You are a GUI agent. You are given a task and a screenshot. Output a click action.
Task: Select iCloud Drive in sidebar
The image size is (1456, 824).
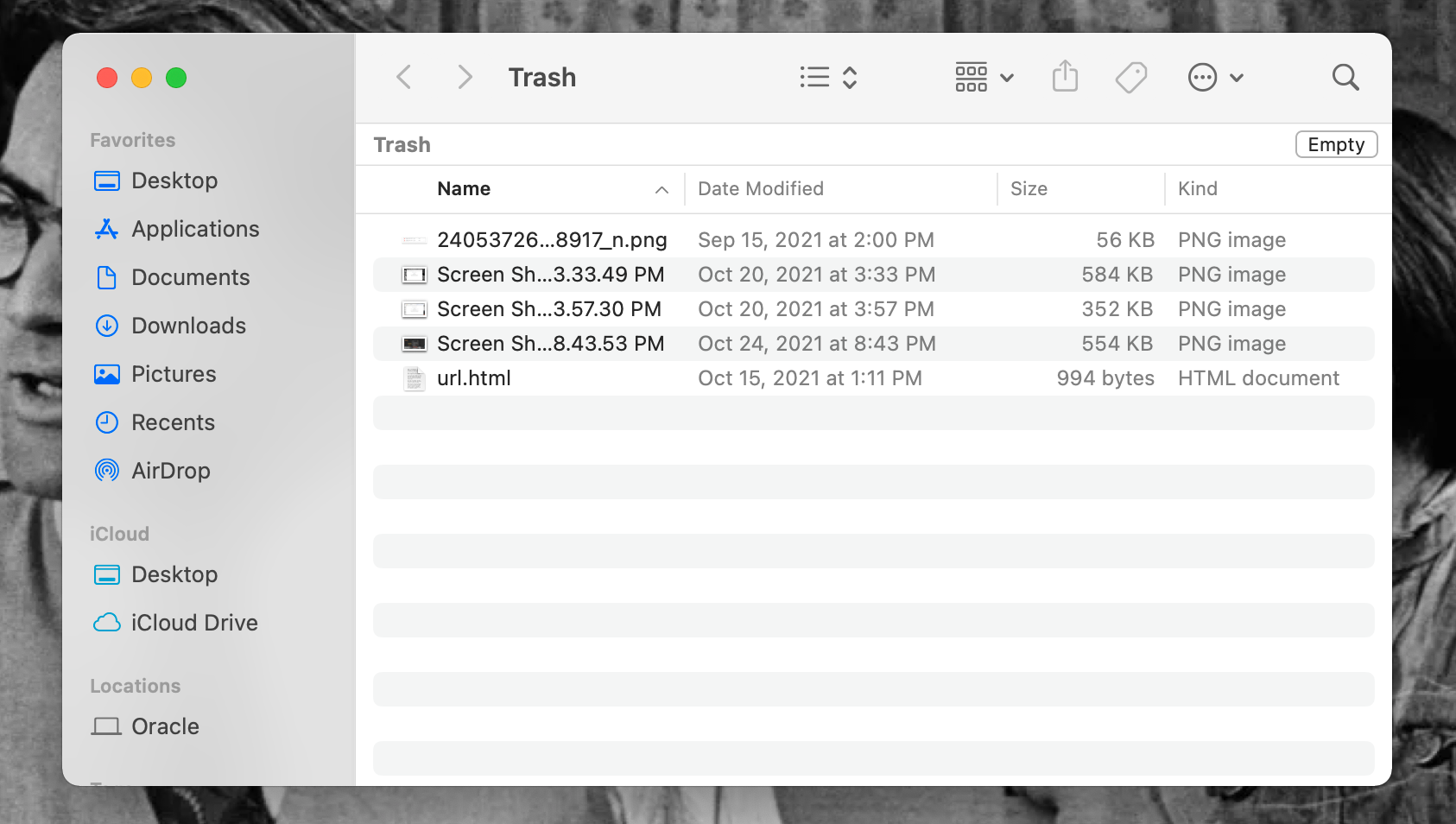[193, 623]
